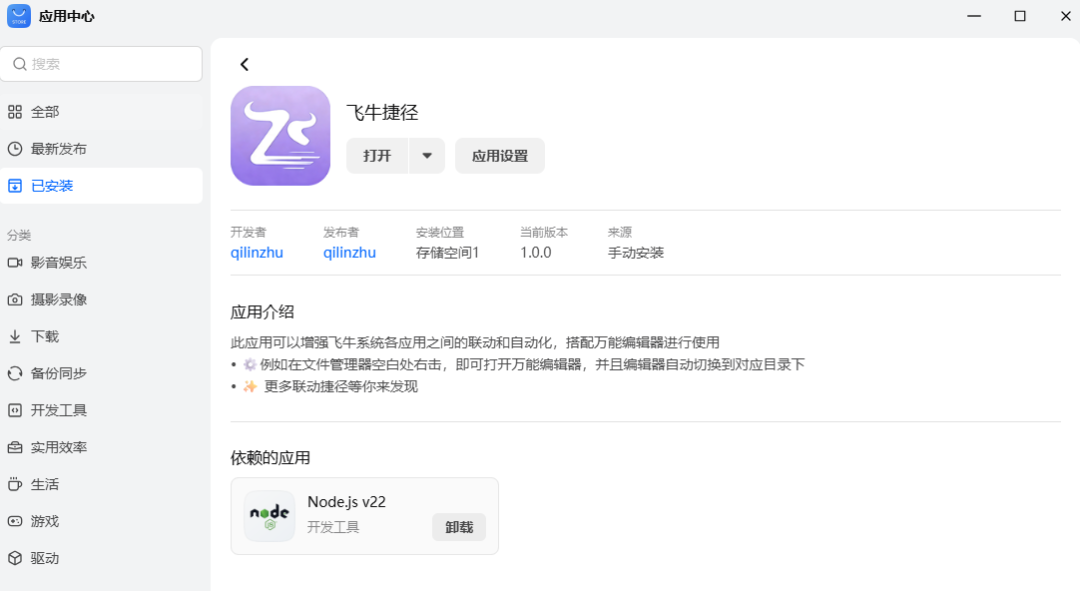Go to the 开发工具 category
The height and width of the screenshot is (591, 1080).
101,411
